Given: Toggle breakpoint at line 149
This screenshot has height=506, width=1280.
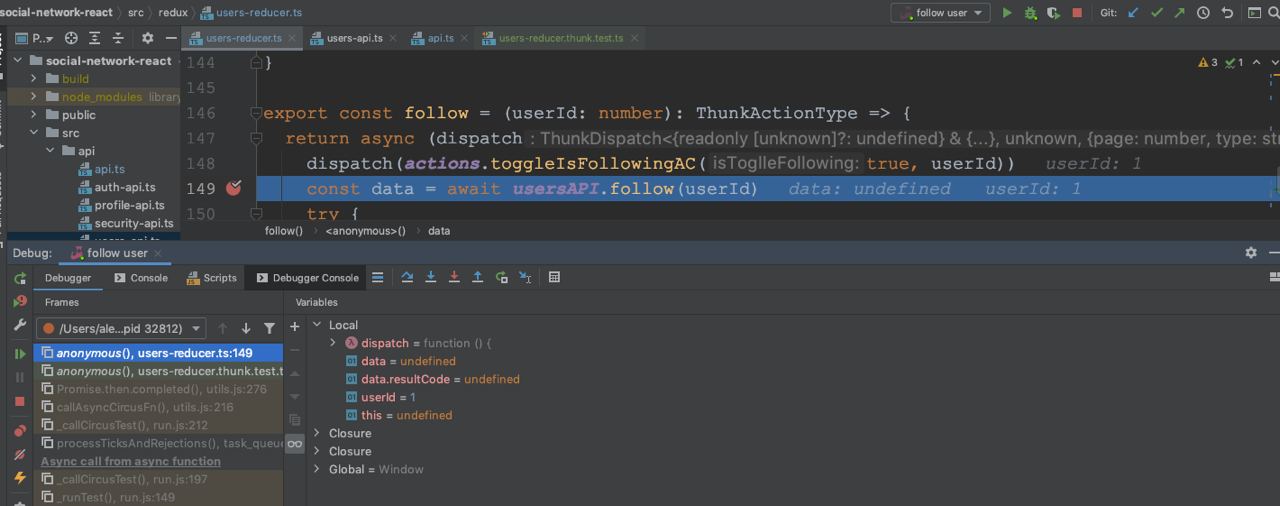Looking at the screenshot, I should point(233,188).
